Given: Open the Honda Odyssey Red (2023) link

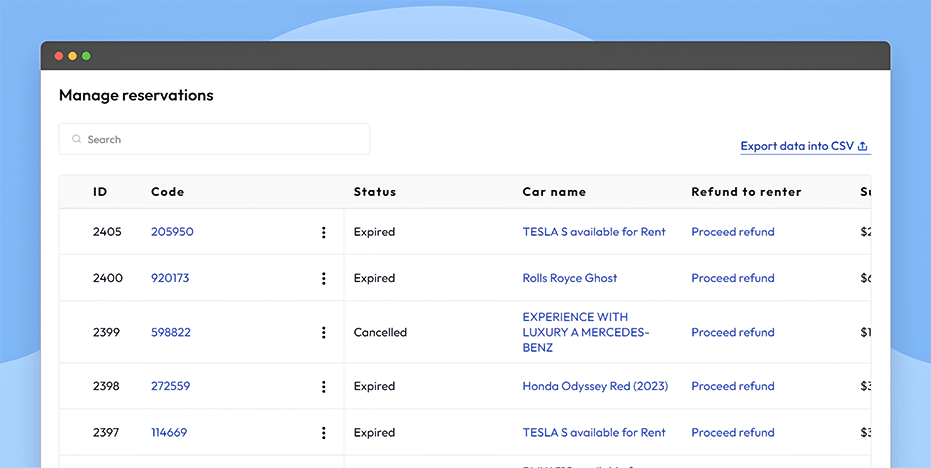Looking at the screenshot, I should coord(595,386).
